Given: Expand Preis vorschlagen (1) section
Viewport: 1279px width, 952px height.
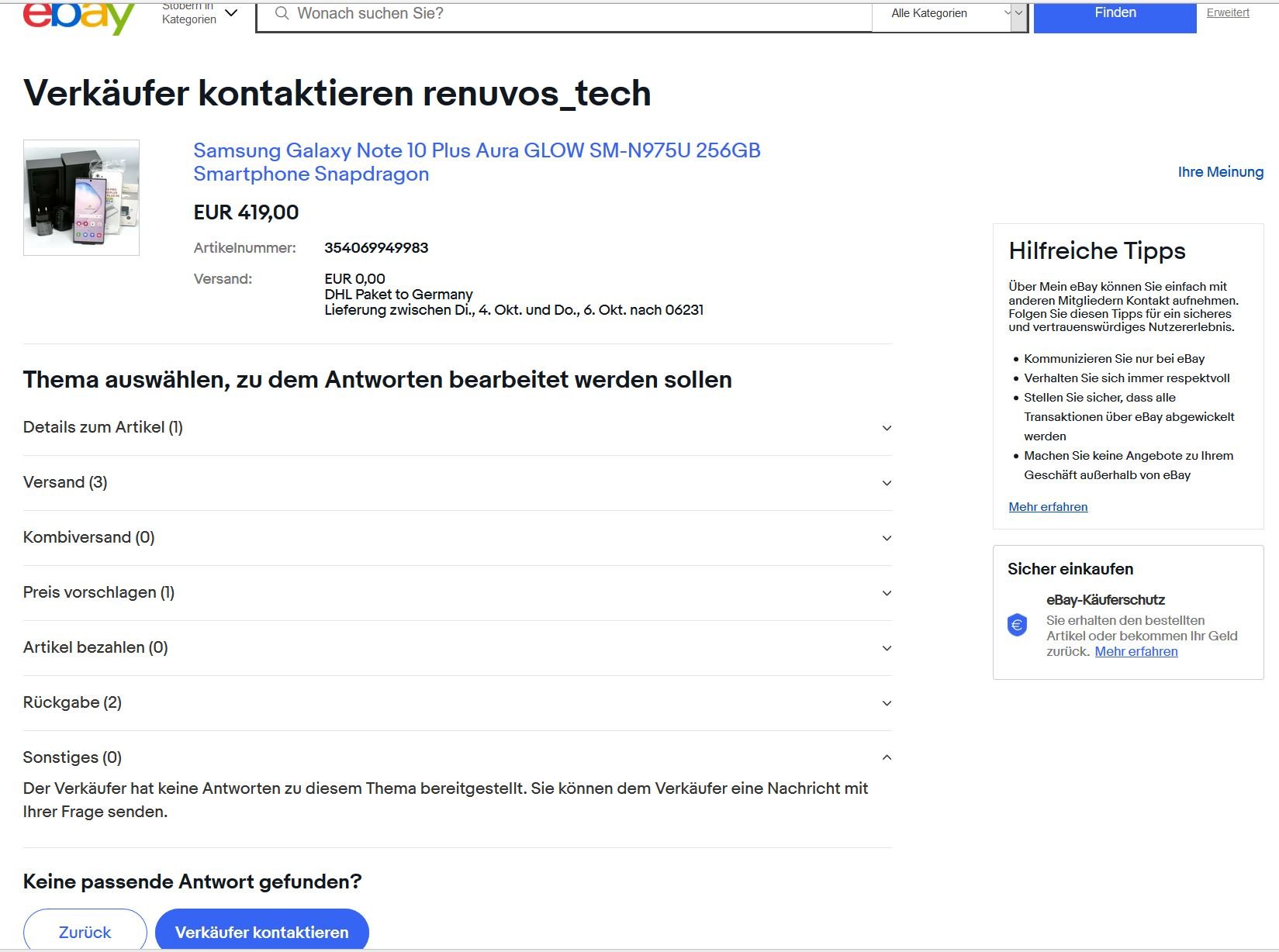Looking at the screenshot, I should coord(458,593).
